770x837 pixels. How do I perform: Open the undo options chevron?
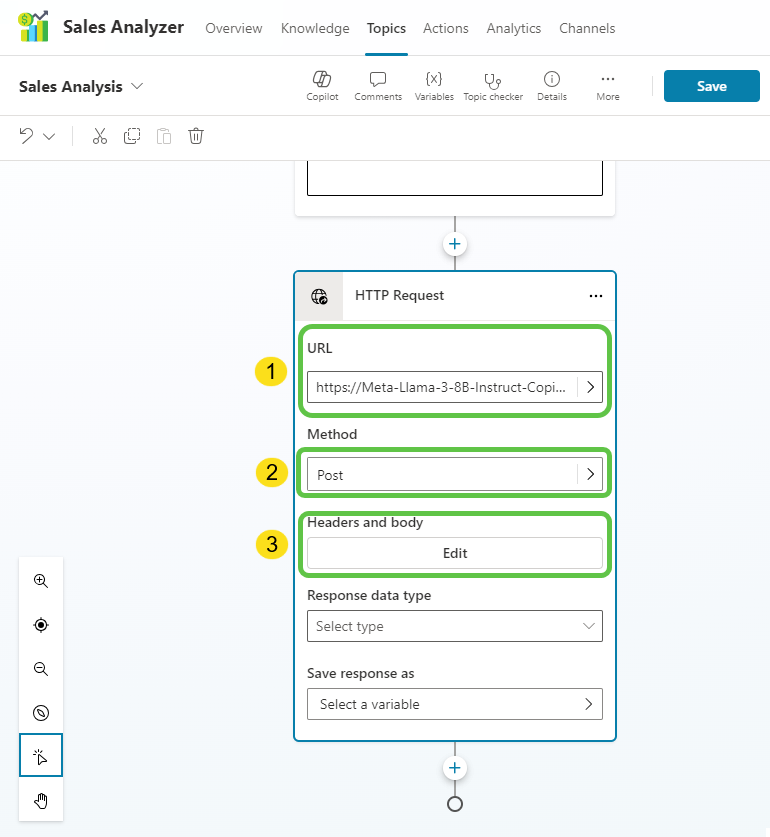[49, 136]
